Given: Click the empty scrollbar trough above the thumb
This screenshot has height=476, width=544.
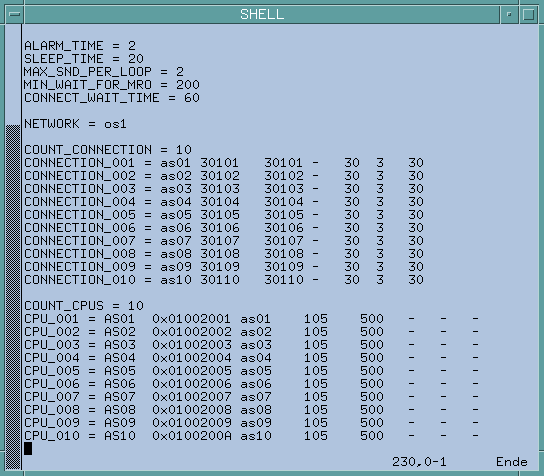Looking at the screenshot, I should tap(14, 74).
